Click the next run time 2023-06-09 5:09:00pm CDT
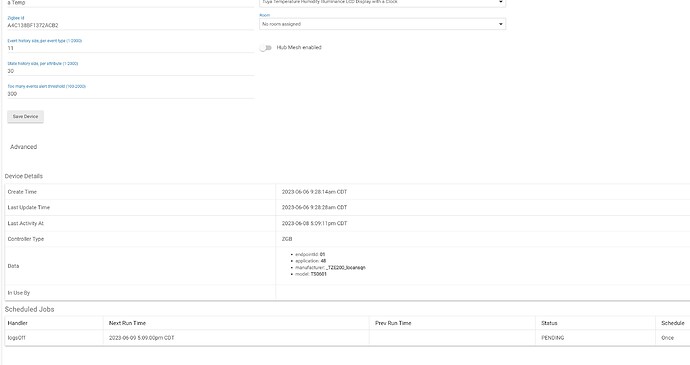Image resolution: width=690 pixels, height=365 pixels. (x=141, y=338)
